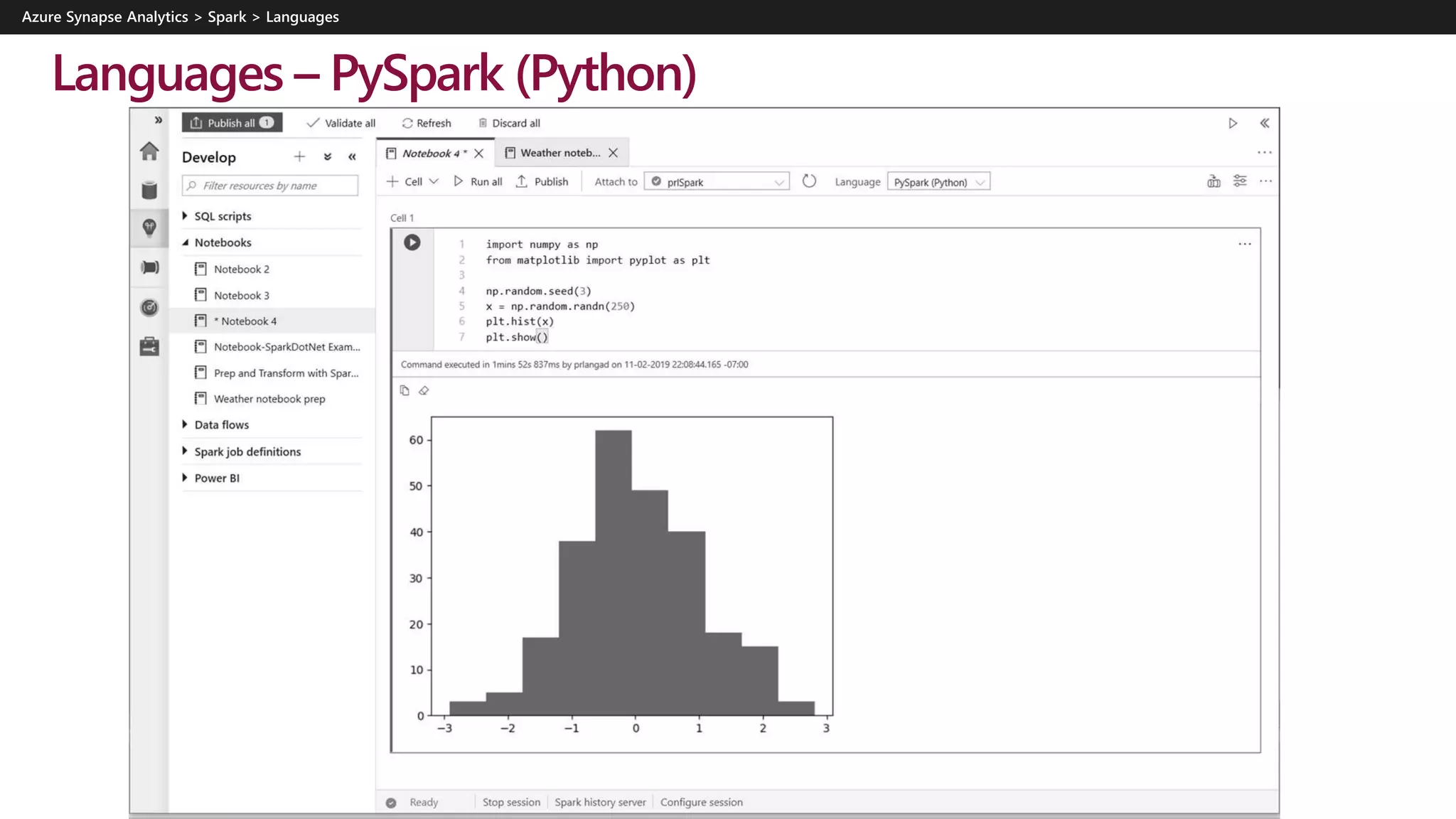Close the Weather notebook tab
1456x819 pixels.
(614, 153)
